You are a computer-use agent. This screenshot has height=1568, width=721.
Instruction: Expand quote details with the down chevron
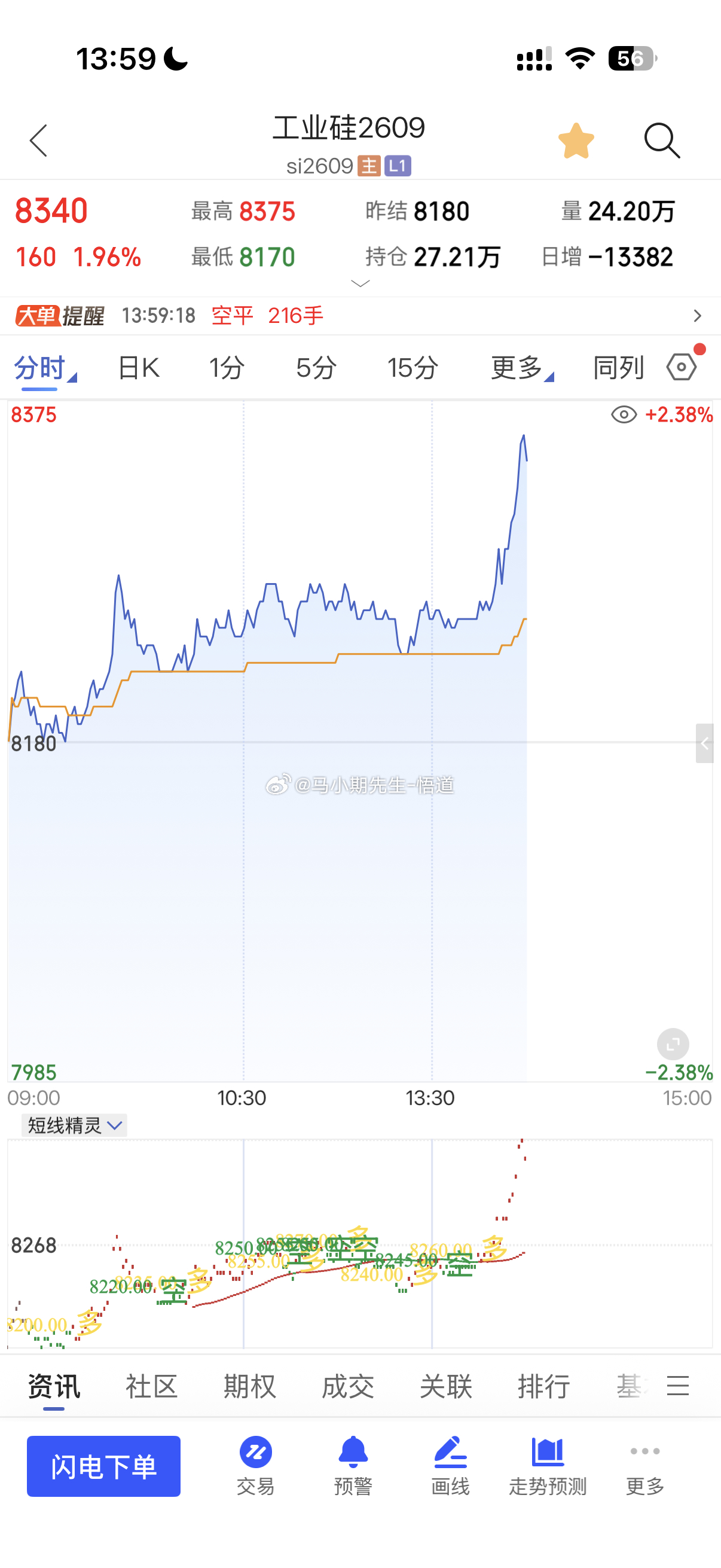(x=360, y=283)
